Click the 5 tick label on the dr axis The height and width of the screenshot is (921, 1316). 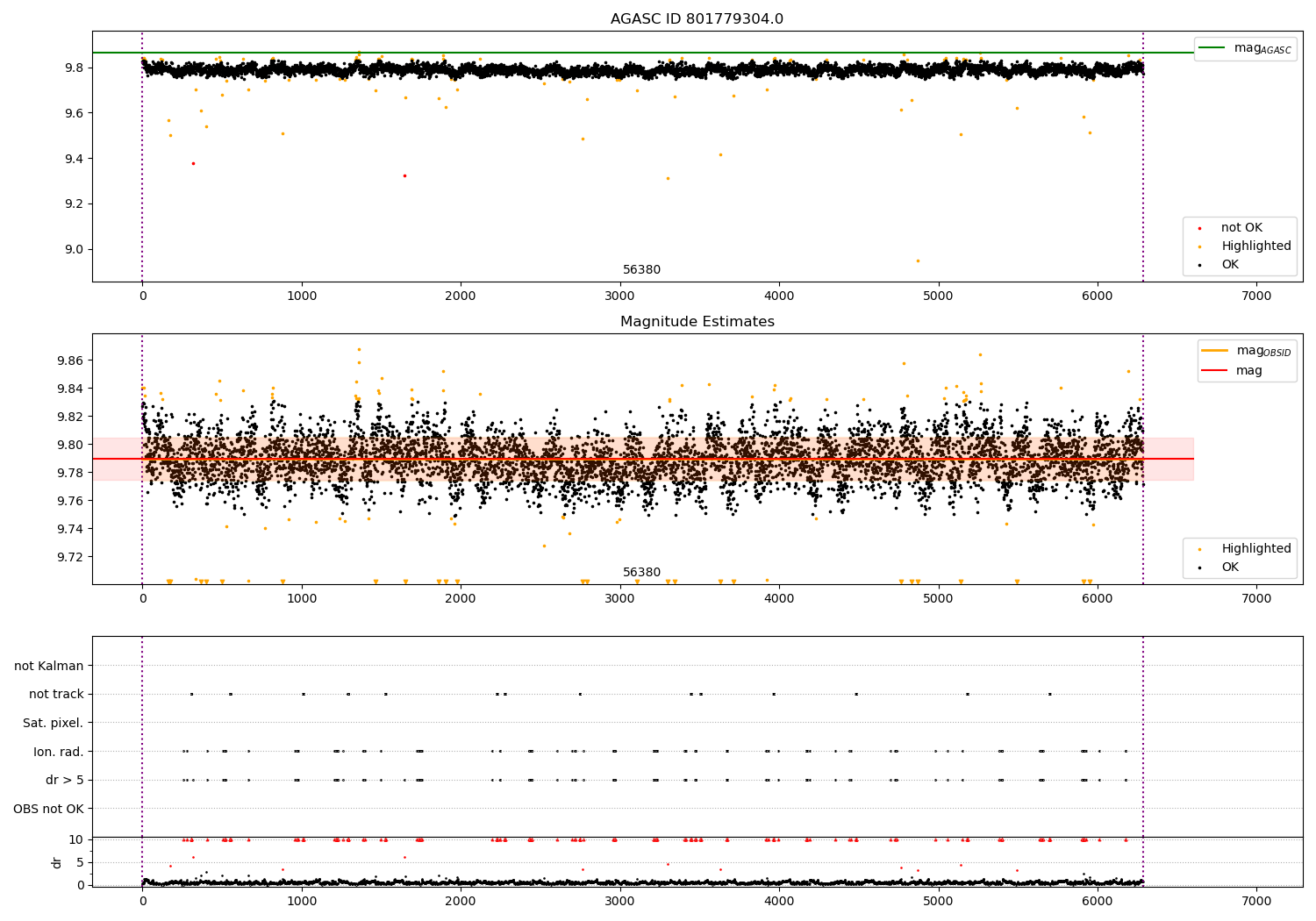coord(80,863)
